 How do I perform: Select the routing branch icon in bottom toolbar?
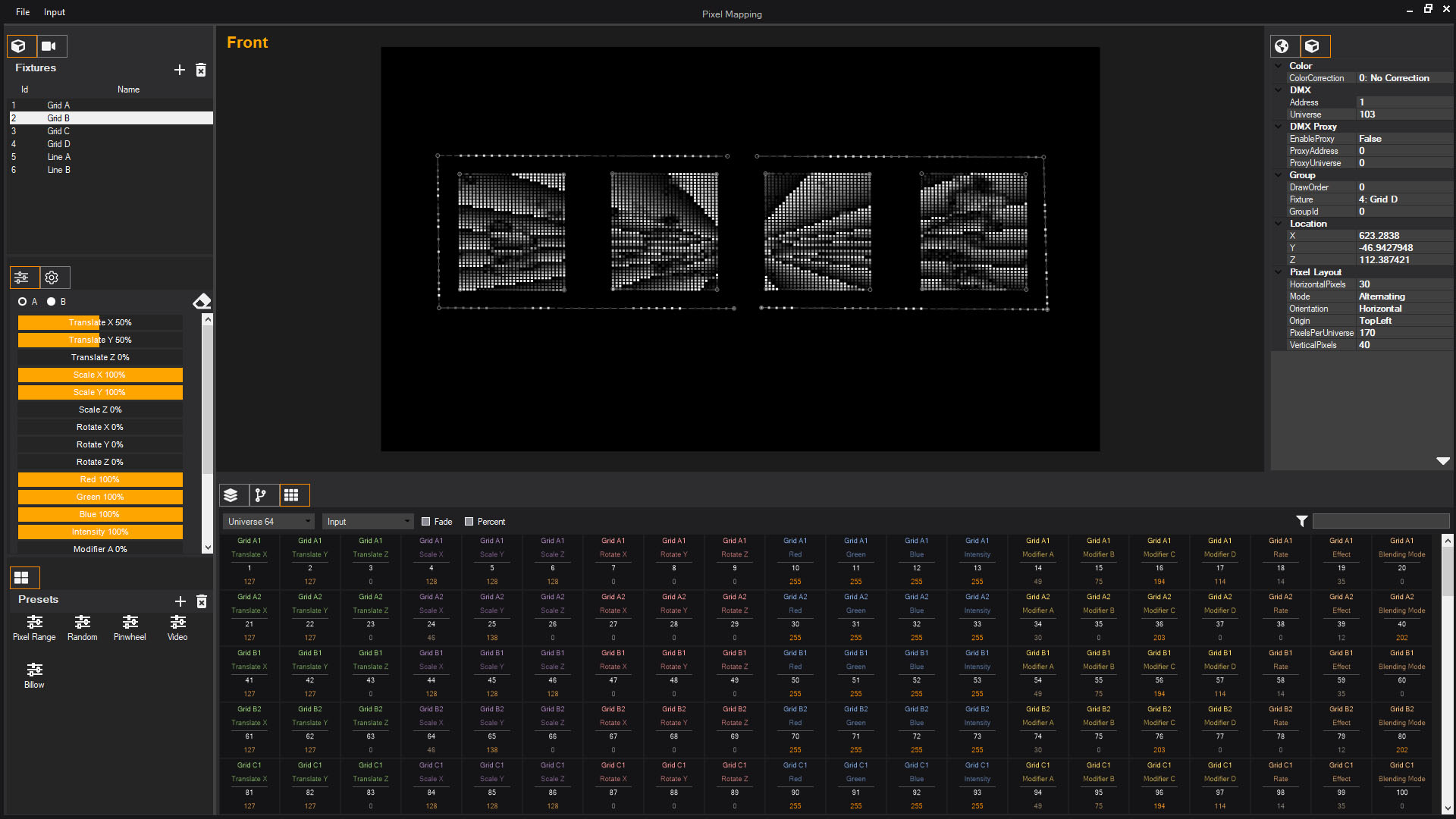pos(262,495)
